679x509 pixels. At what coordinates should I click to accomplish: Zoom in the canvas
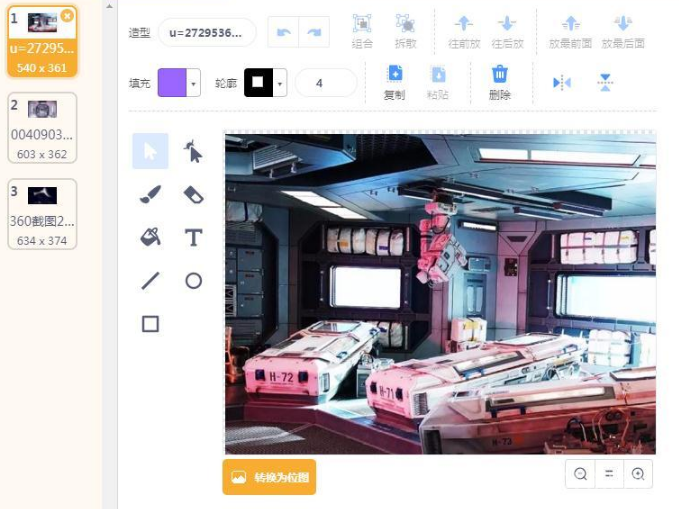pyautogui.click(x=638, y=474)
